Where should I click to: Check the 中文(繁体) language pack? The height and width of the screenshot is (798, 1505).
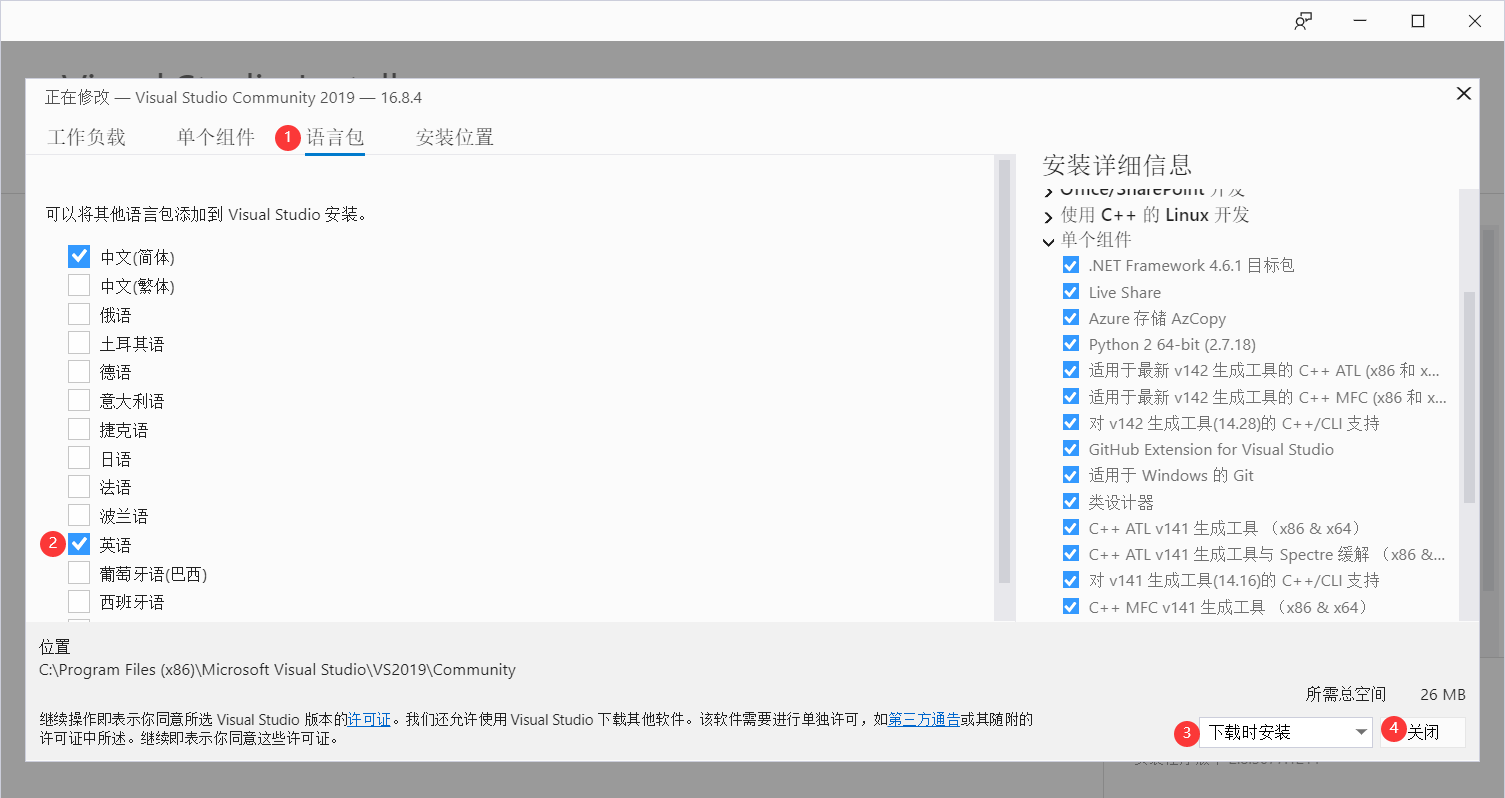(x=79, y=286)
